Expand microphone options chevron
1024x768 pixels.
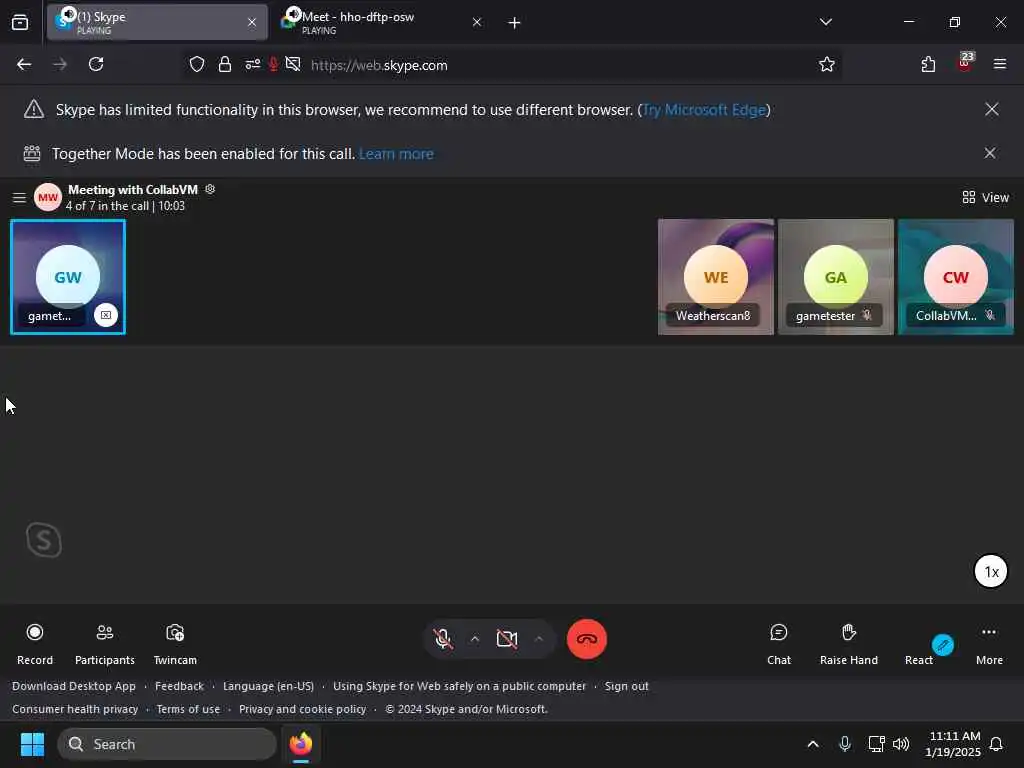point(475,639)
